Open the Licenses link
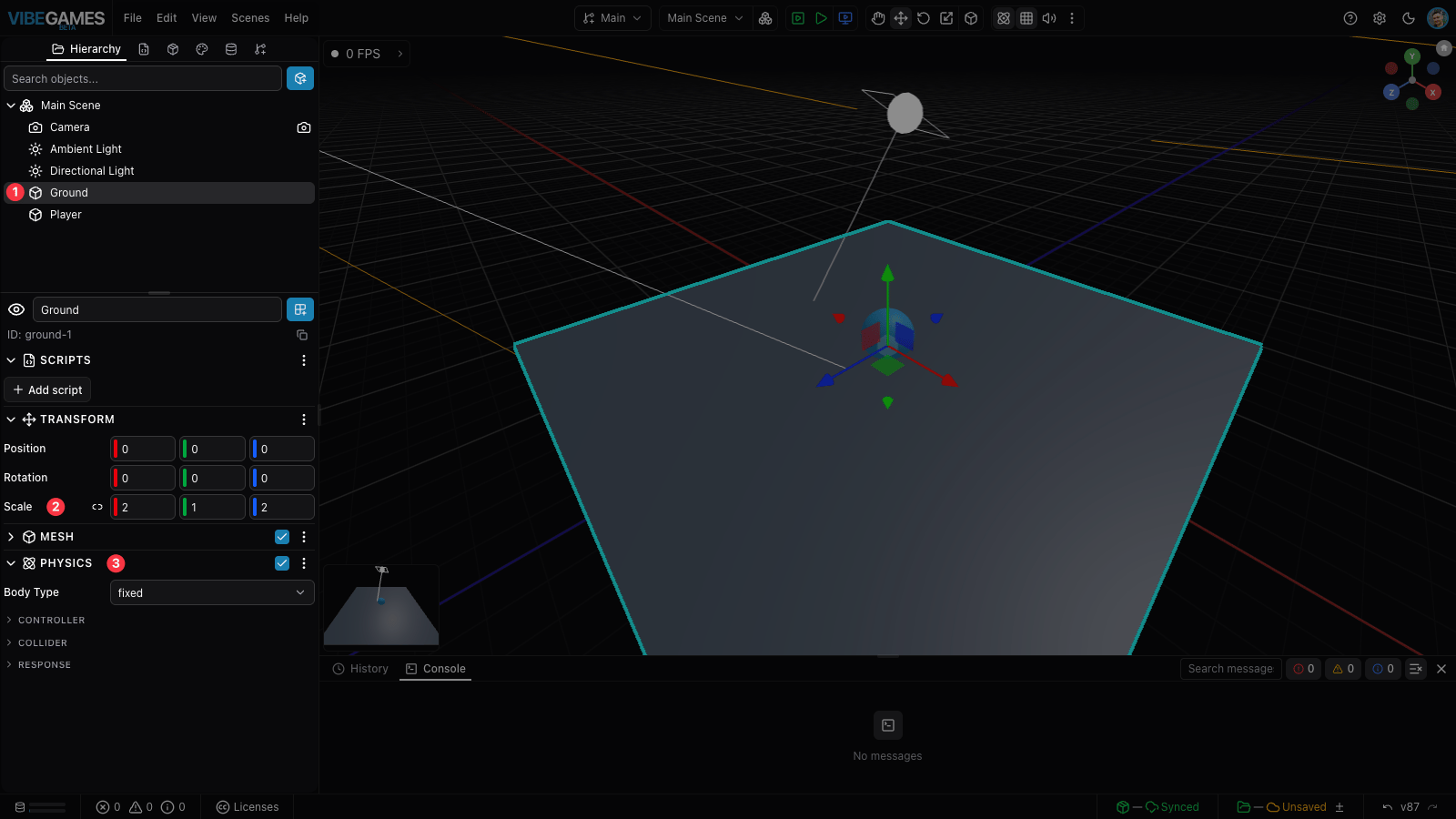 tap(248, 807)
